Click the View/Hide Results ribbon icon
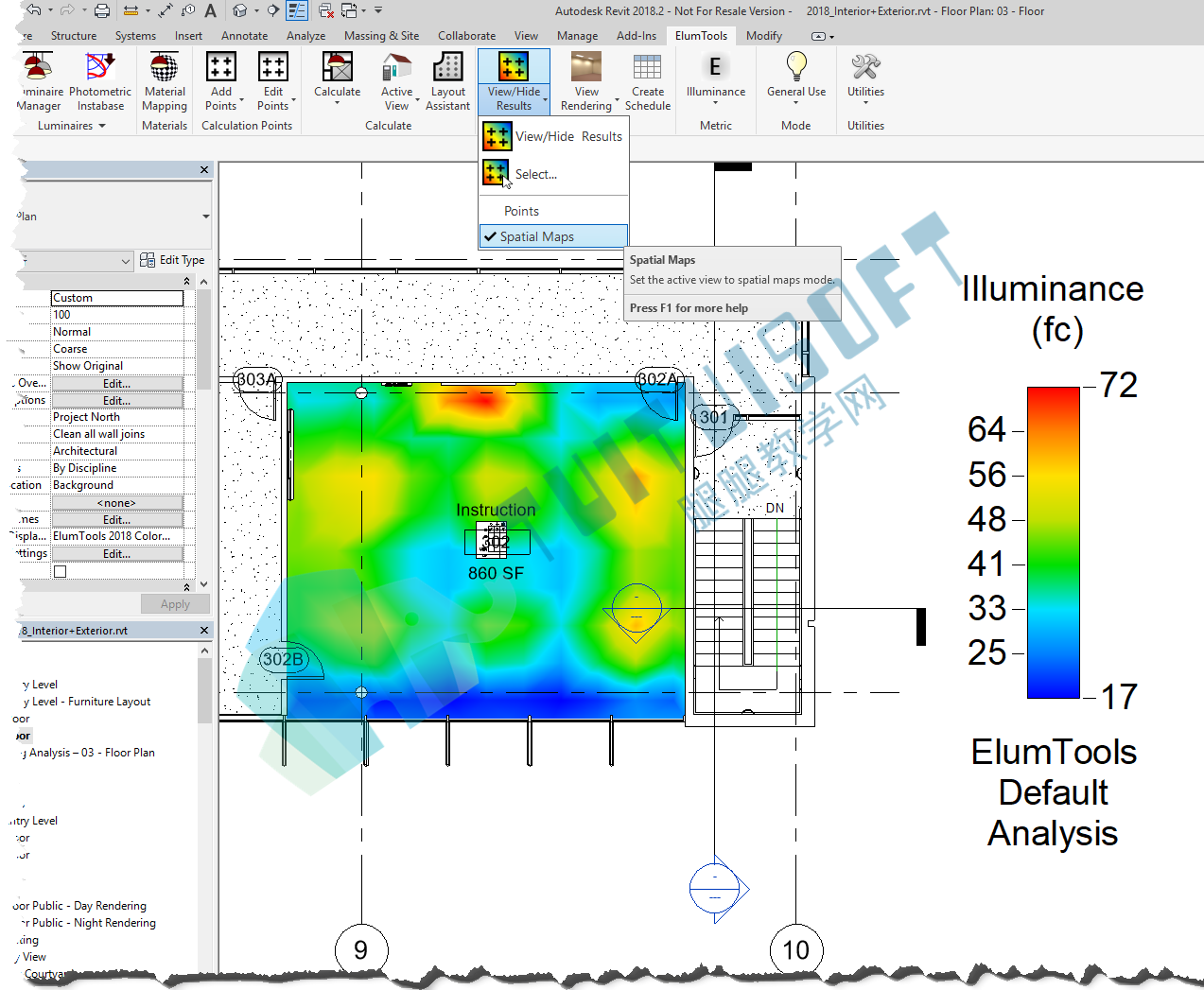Image resolution: width=1204 pixels, height=990 pixels. click(x=514, y=67)
